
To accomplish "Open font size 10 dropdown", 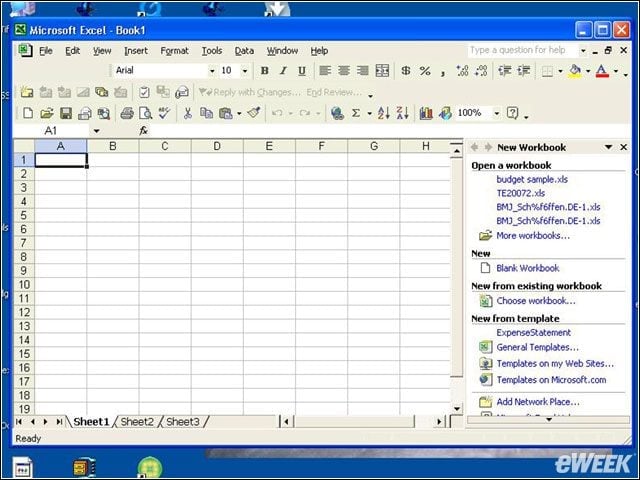I will tap(245, 71).
